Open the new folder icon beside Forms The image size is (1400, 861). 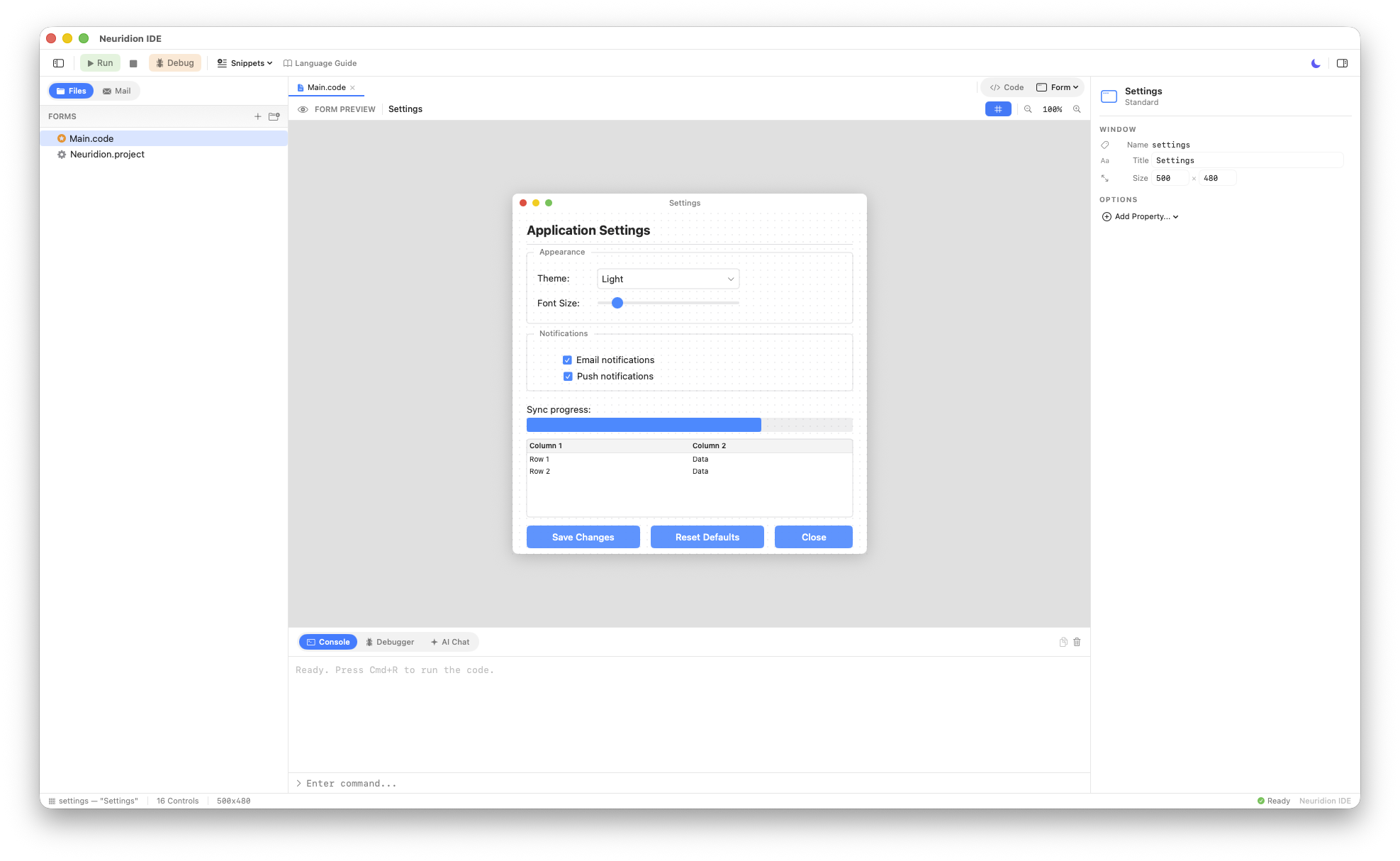[274, 116]
